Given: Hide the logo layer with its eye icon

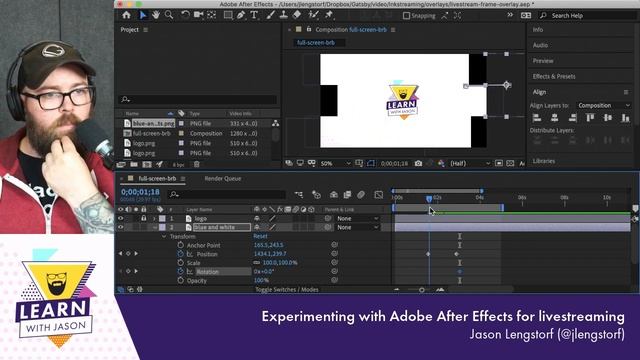Looking at the screenshot, I should (x=120, y=218).
